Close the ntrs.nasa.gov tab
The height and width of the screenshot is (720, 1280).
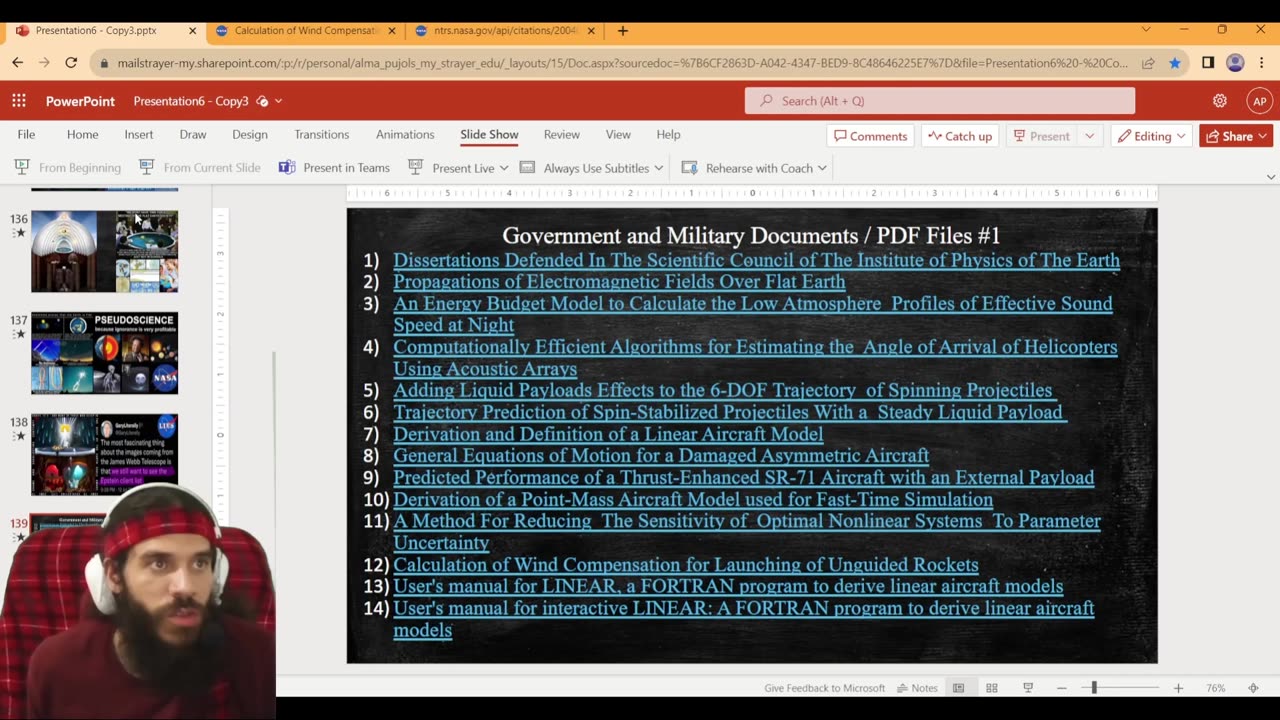tap(591, 31)
